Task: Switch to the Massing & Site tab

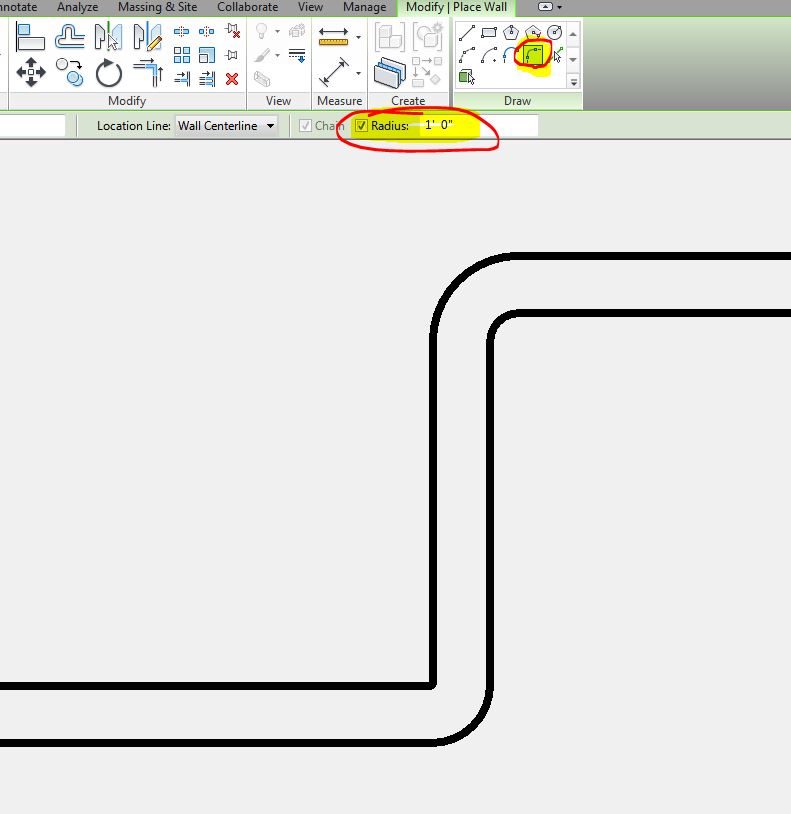Action: (157, 7)
